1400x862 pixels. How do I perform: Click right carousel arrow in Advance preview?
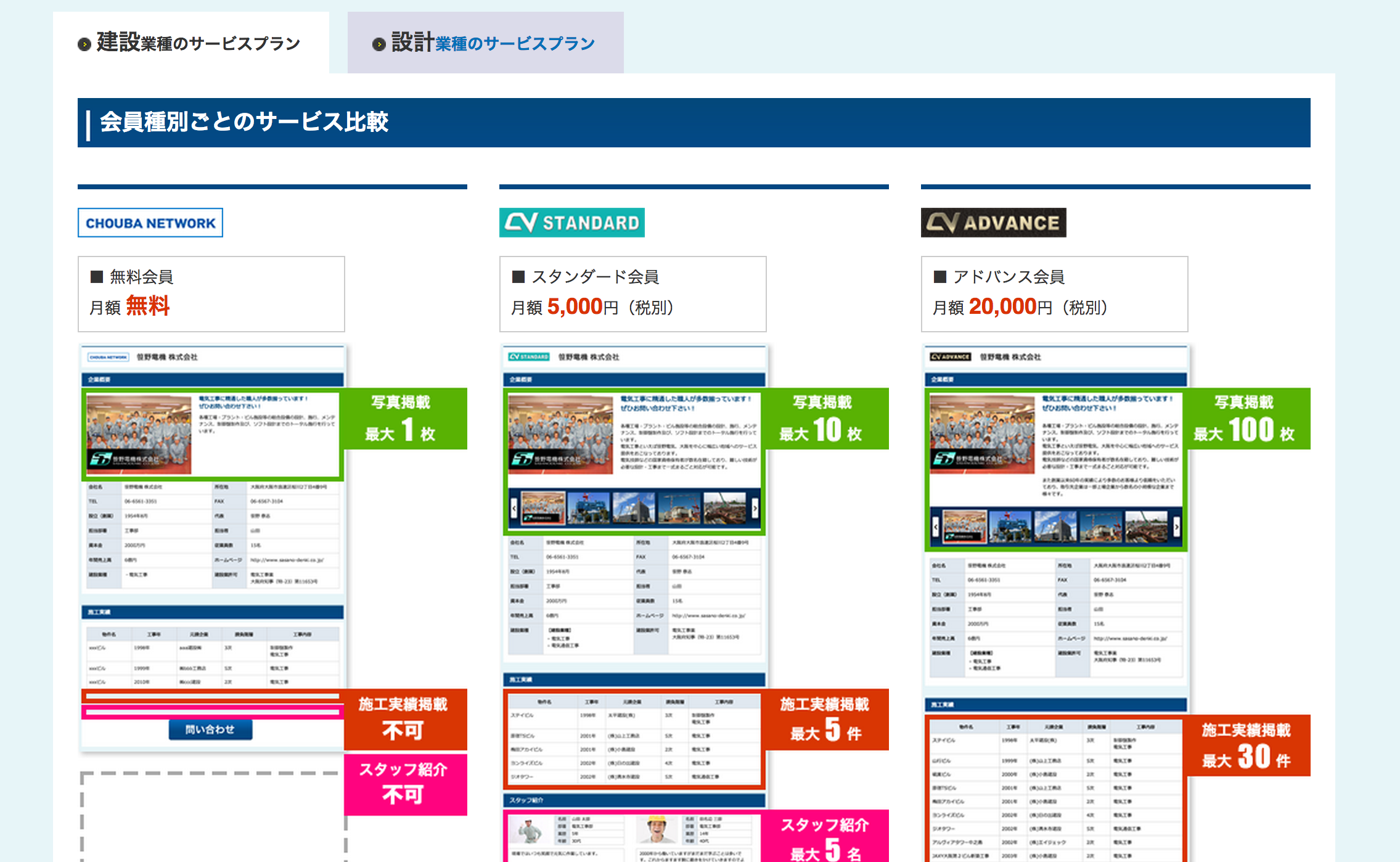(x=1177, y=527)
